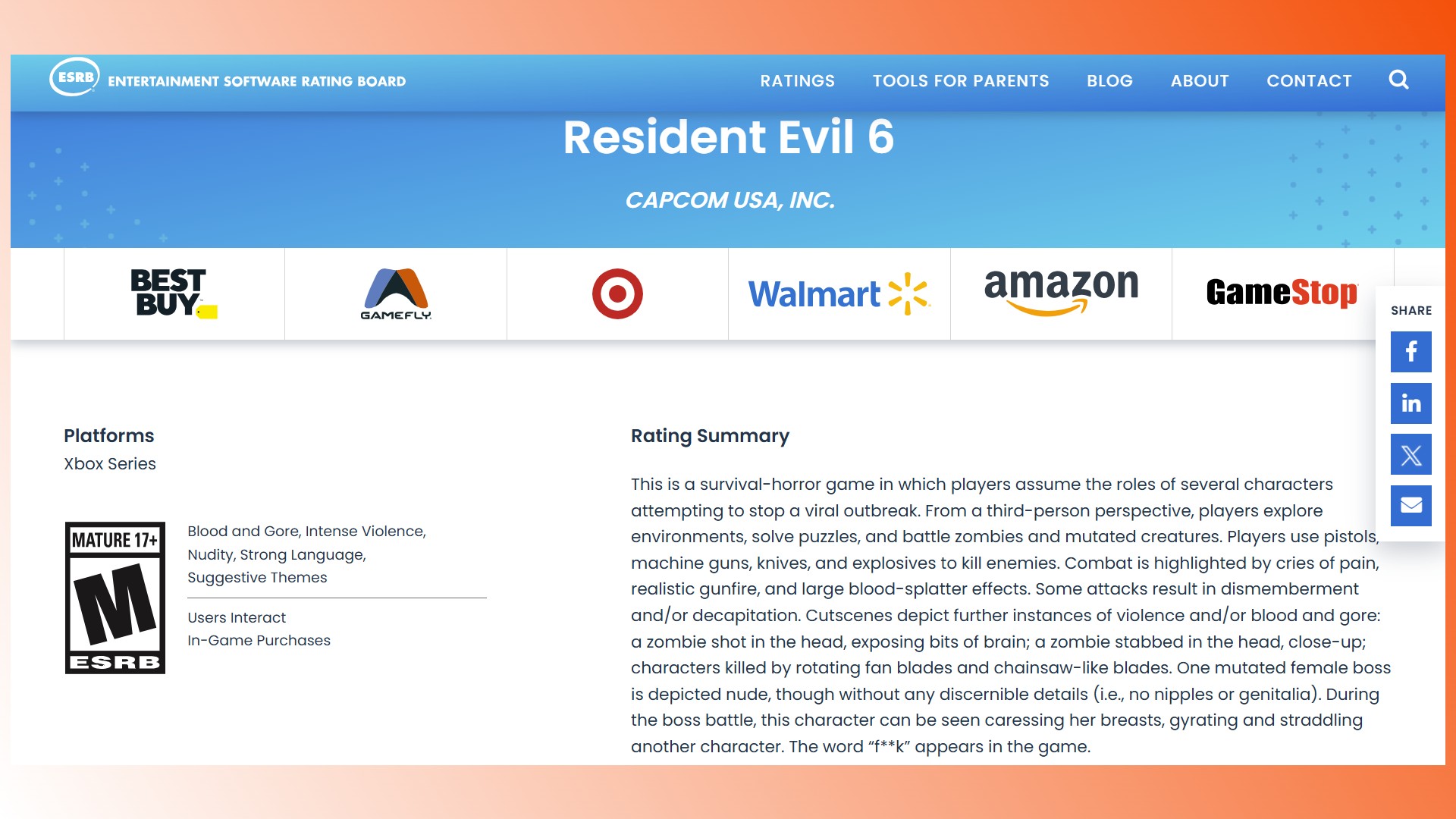Click the Mature 17+ ESRB rating badge
Image resolution: width=1456 pixels, height=819 pixels.
116,596
